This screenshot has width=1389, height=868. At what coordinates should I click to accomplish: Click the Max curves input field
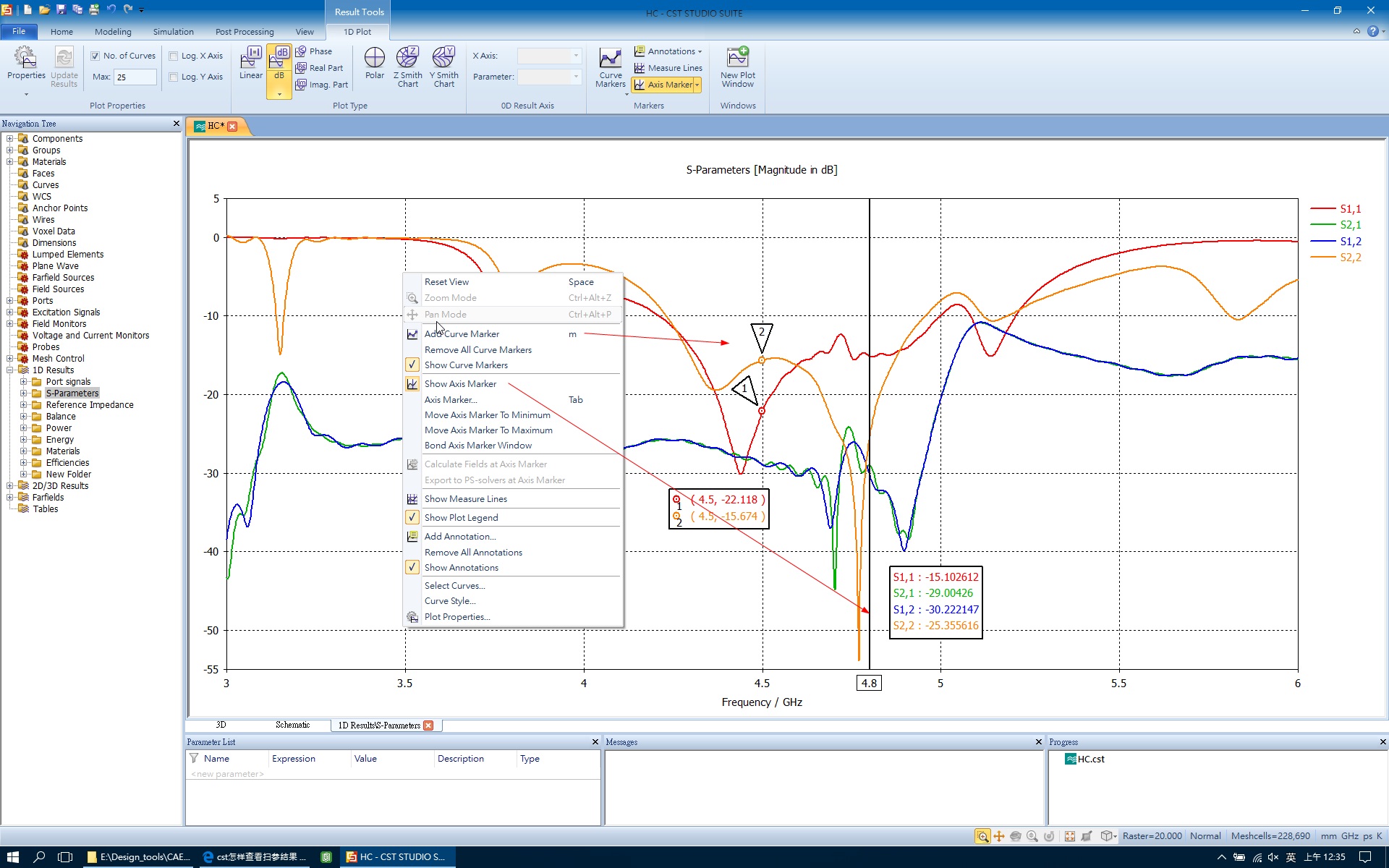(x=135, y=77)
